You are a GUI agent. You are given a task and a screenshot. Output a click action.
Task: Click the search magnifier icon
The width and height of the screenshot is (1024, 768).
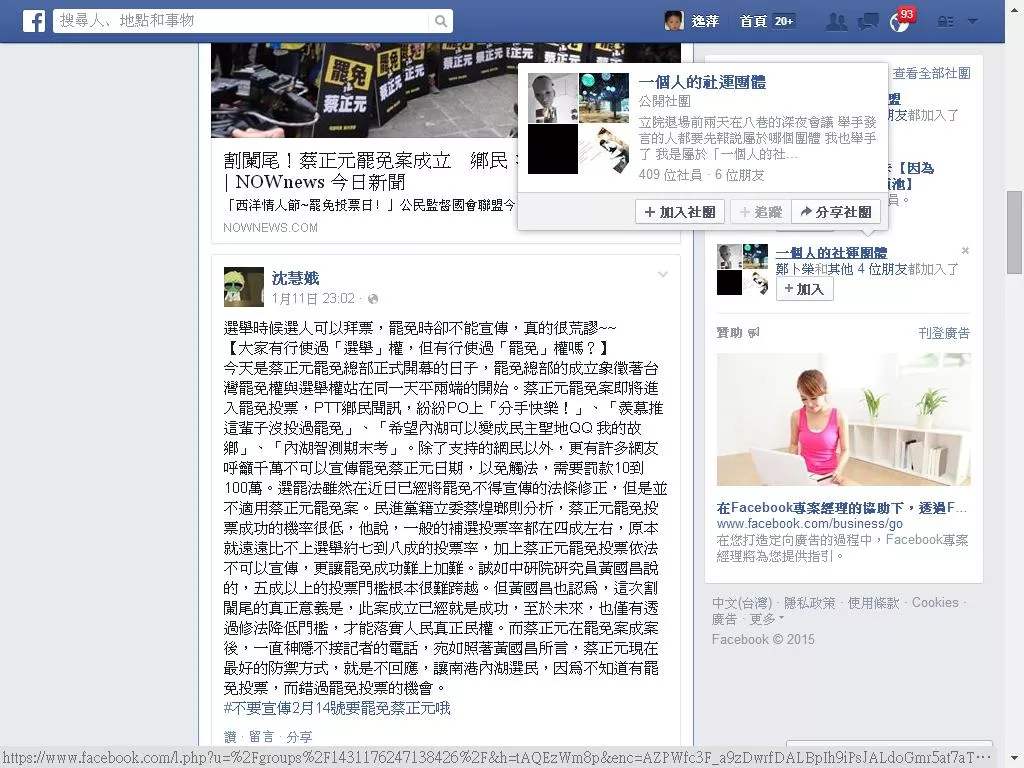click(441, 21)
